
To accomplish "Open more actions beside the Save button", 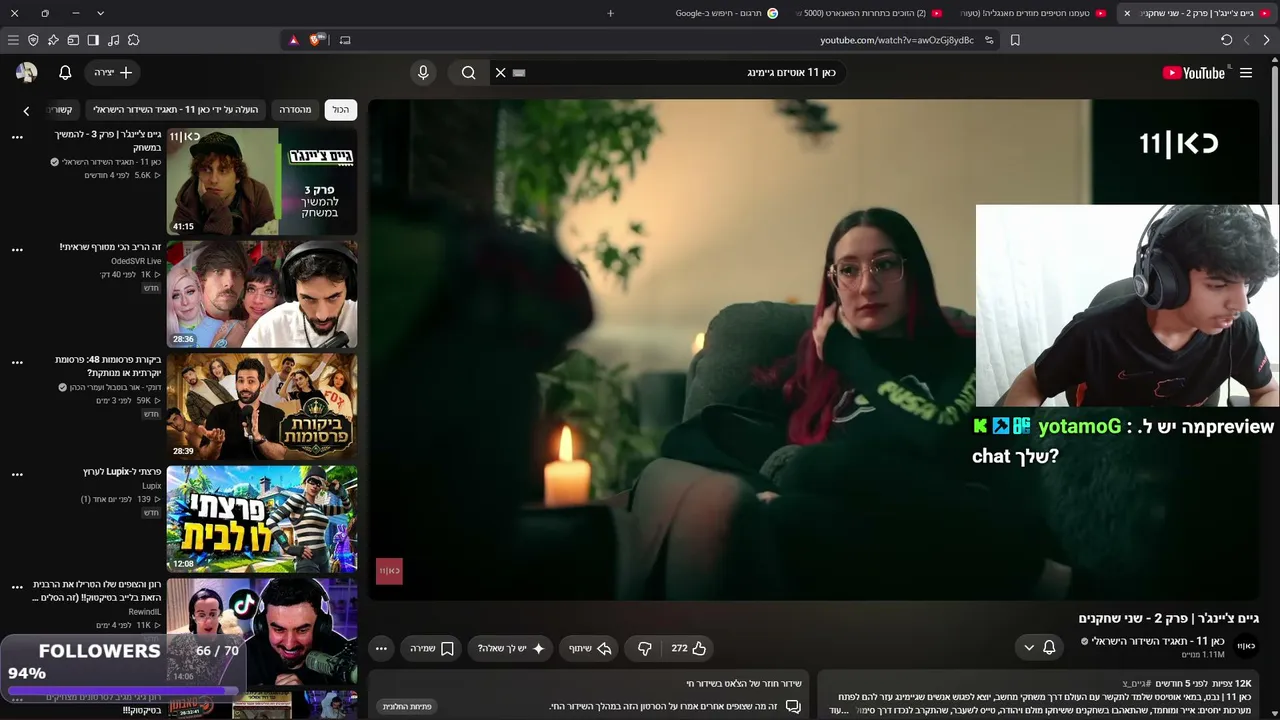I will 381,648.
